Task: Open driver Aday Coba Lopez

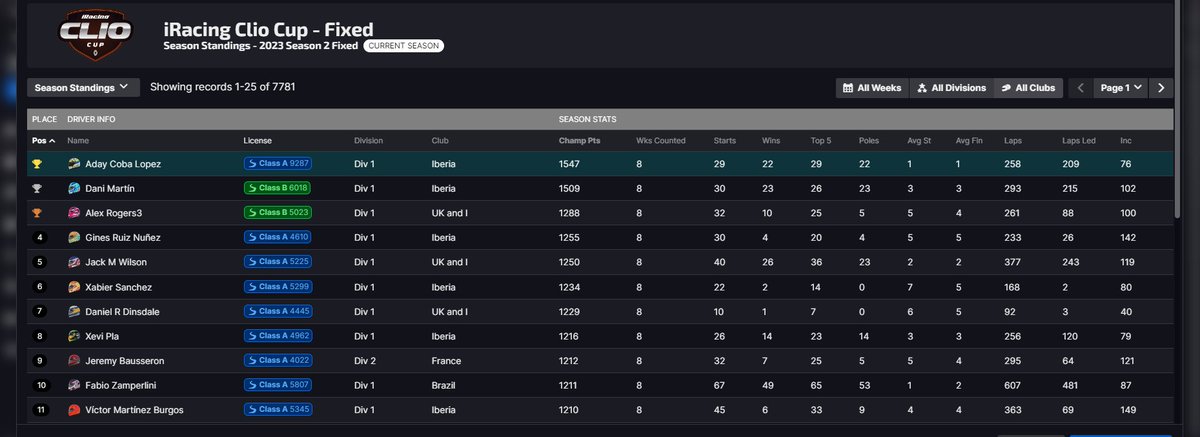Action: [124, 163]
